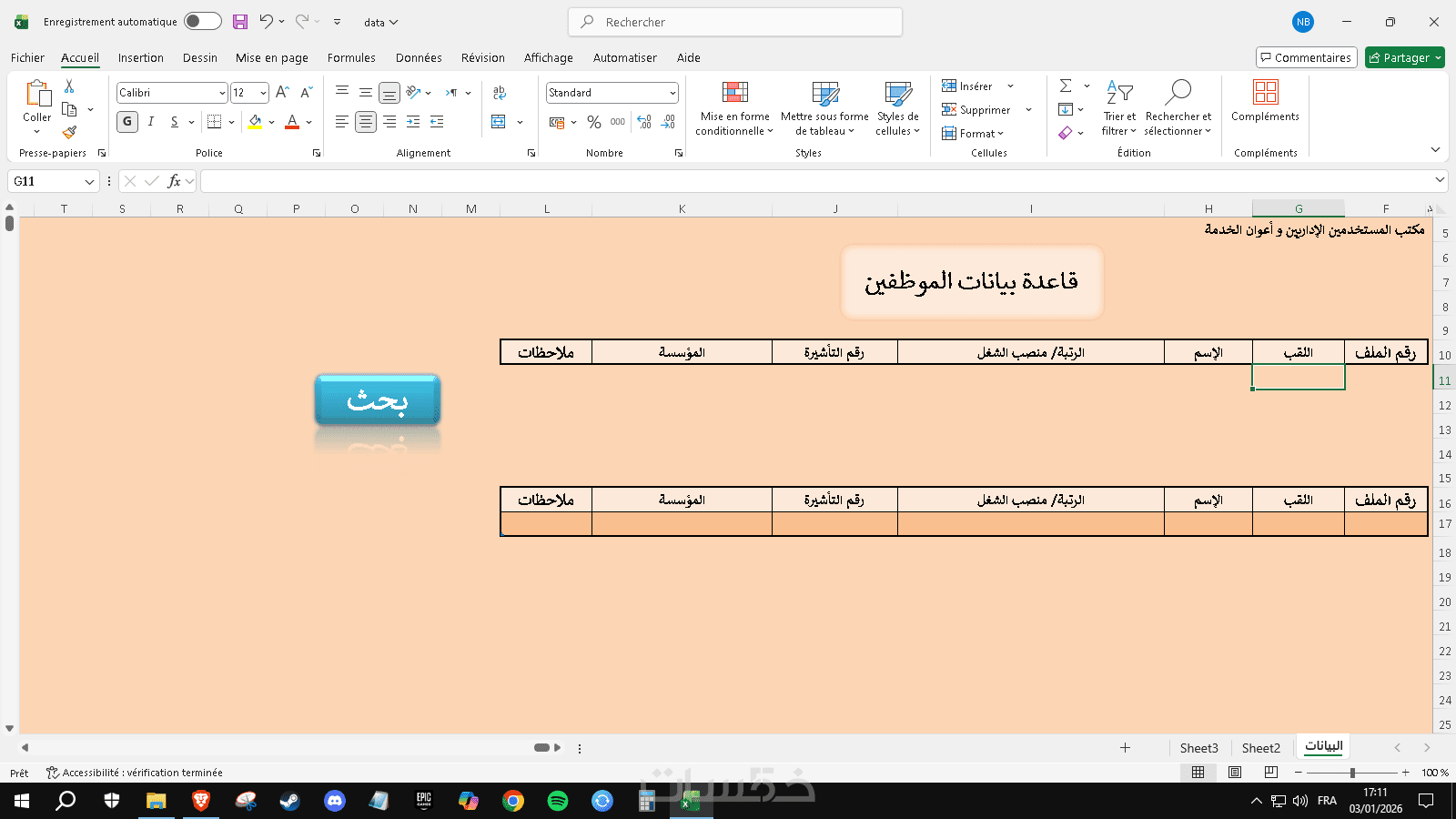1456x819 pixels.
Task: Toggle Enregistrement automatique switch
Action: [203, 22]
